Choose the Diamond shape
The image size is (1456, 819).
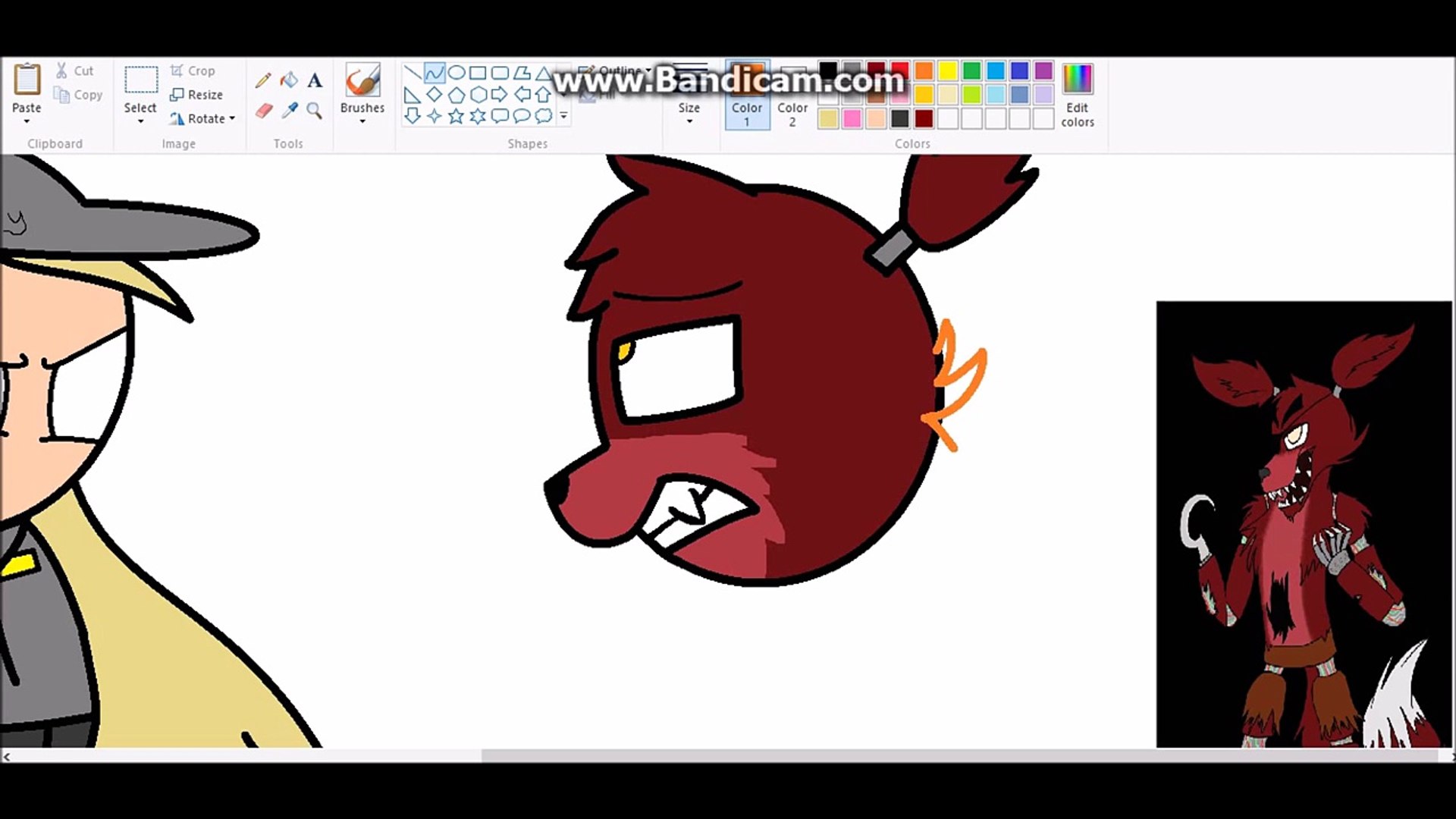(x=435, y=95)
